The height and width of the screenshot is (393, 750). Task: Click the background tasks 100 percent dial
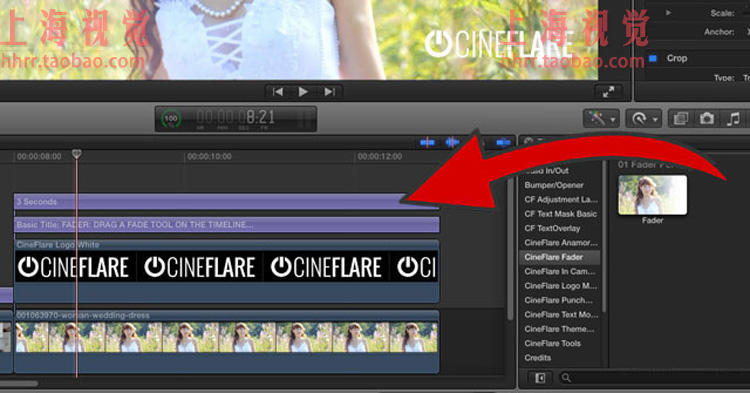171,119
